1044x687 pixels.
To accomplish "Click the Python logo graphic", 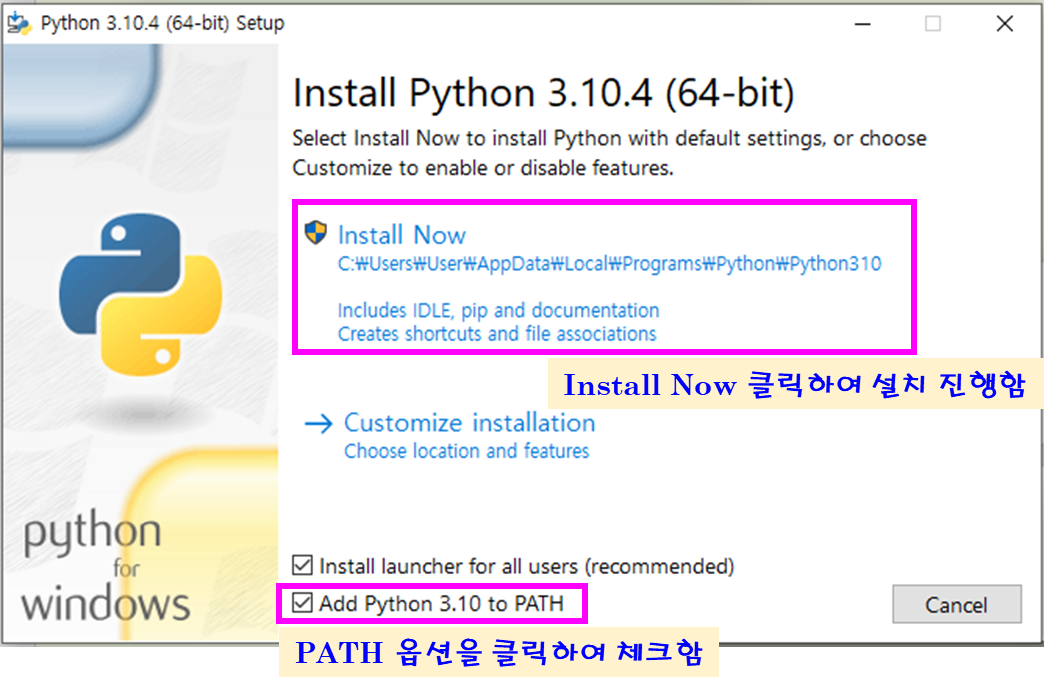I will [x=141, y=294].
